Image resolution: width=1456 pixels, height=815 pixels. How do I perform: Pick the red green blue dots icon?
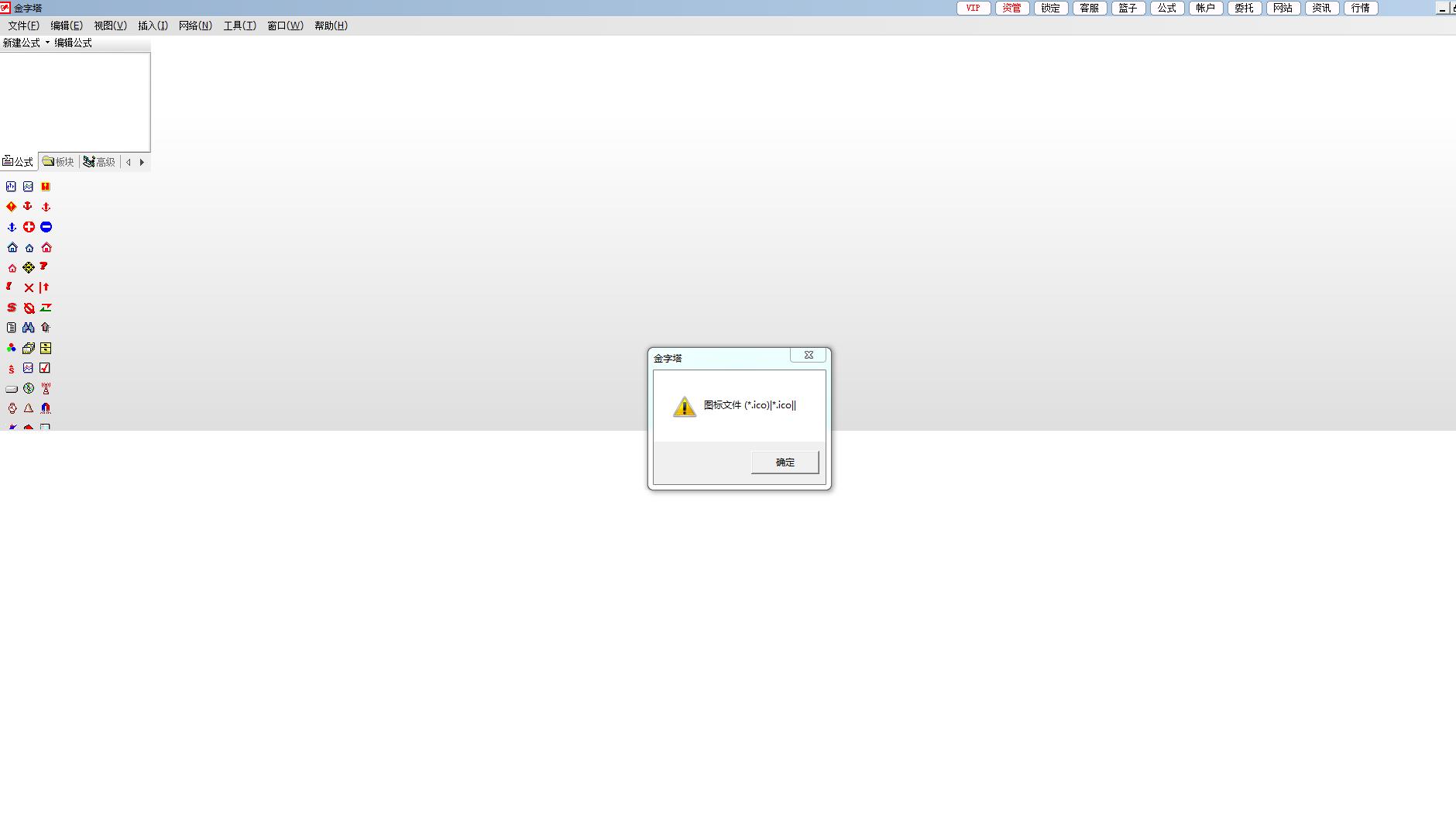pyautogui.click(x=11, y=348)
